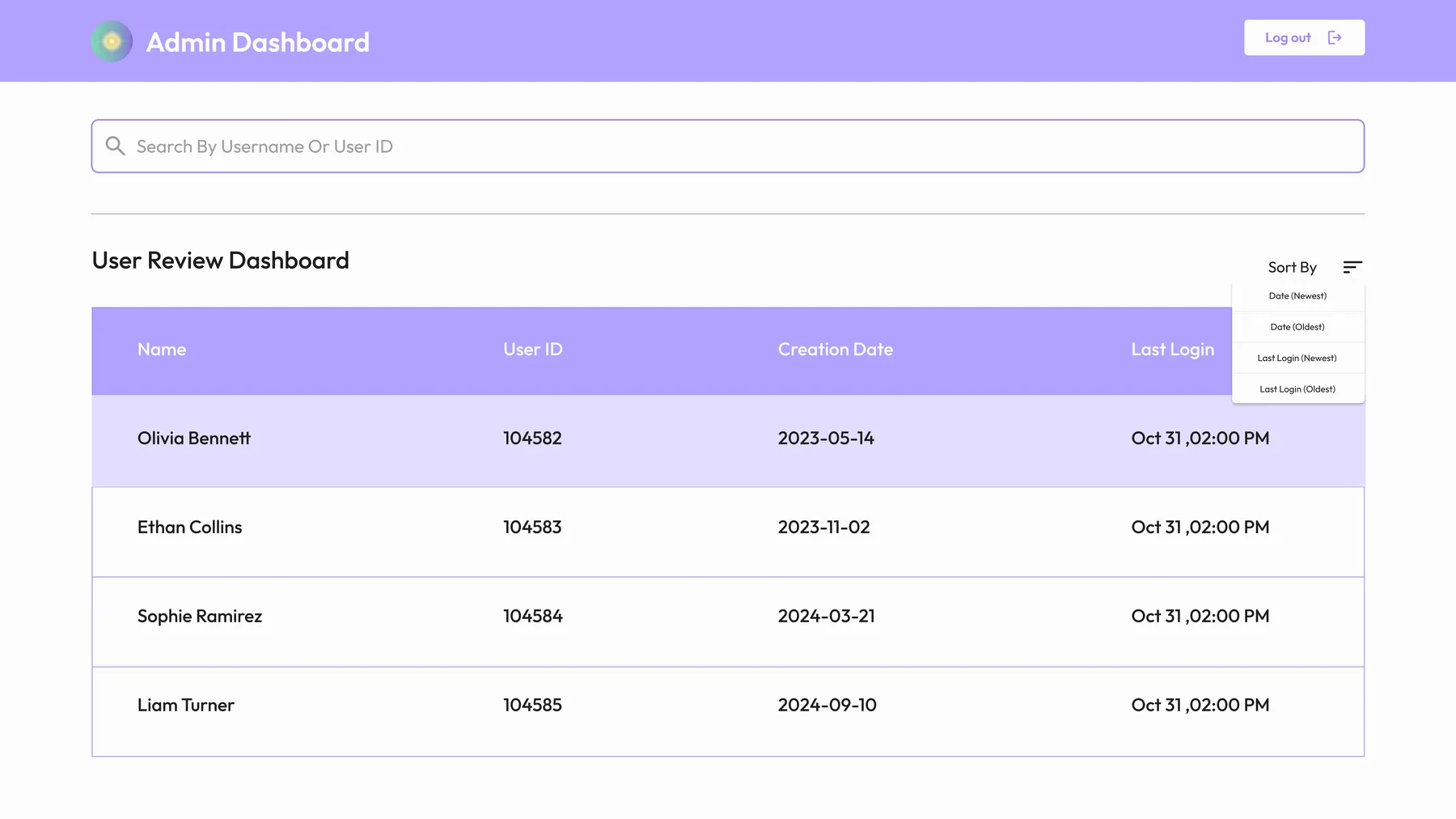Click user ID 104583

tap(532, 527)
